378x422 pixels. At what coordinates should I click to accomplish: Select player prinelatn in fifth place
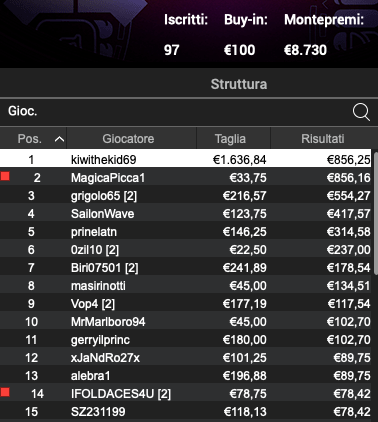(x=186, y=232)
